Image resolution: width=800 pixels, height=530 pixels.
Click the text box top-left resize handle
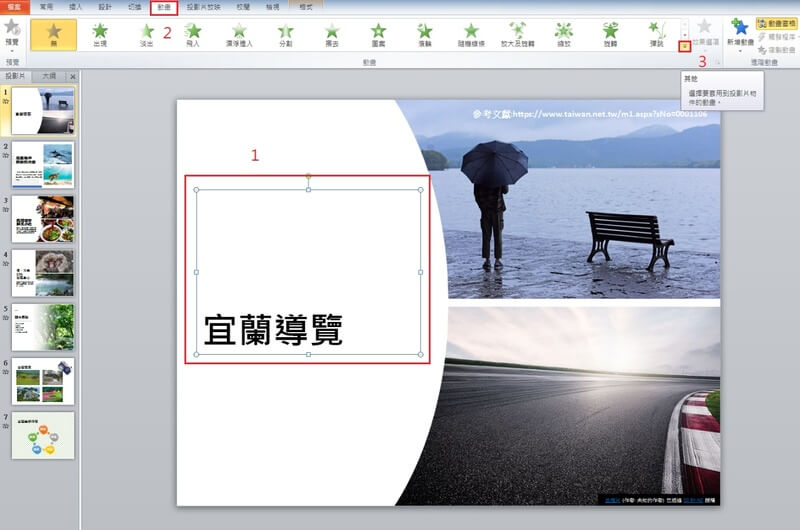196,190
